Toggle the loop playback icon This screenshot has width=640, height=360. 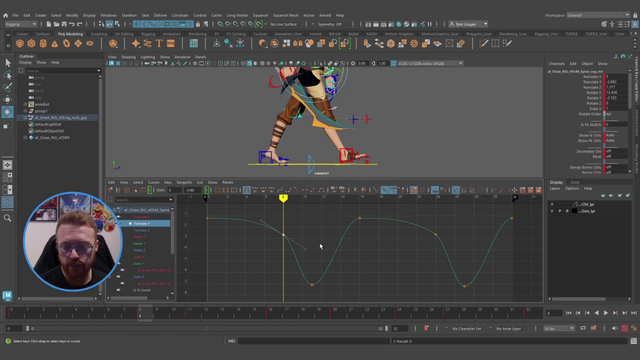click(583, 328)
